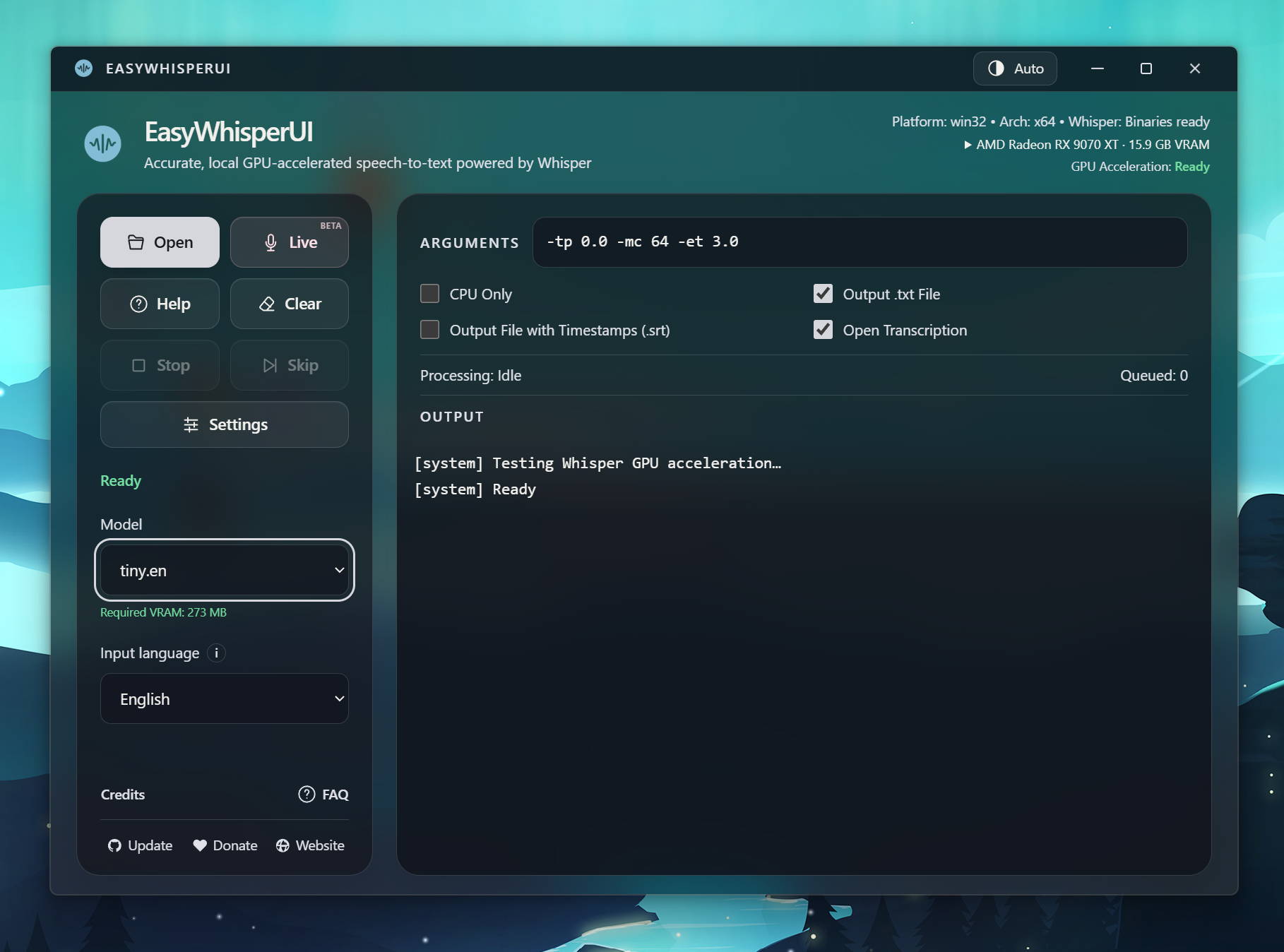The width and height of the screenshot is (1284, 952).
Task: Expand the AMD Radeon GPU details triangle
Action: click(968, 145)
